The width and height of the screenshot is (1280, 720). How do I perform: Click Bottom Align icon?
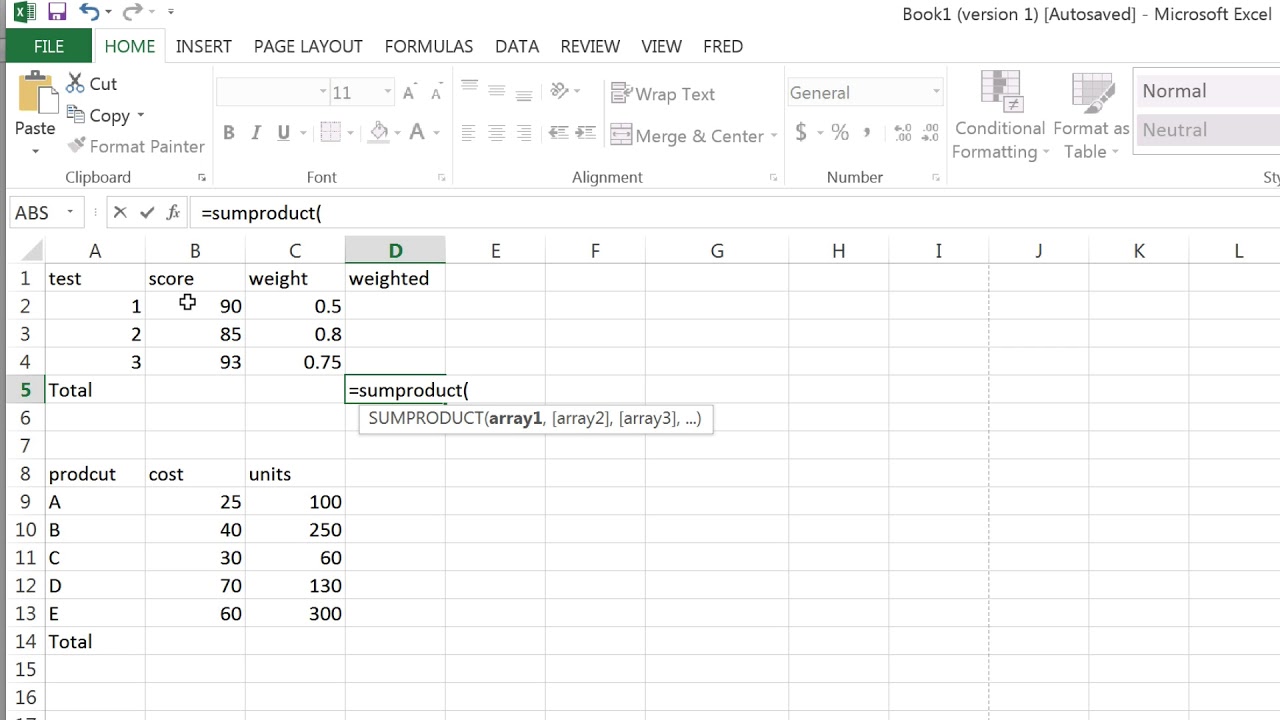(523, 93)
